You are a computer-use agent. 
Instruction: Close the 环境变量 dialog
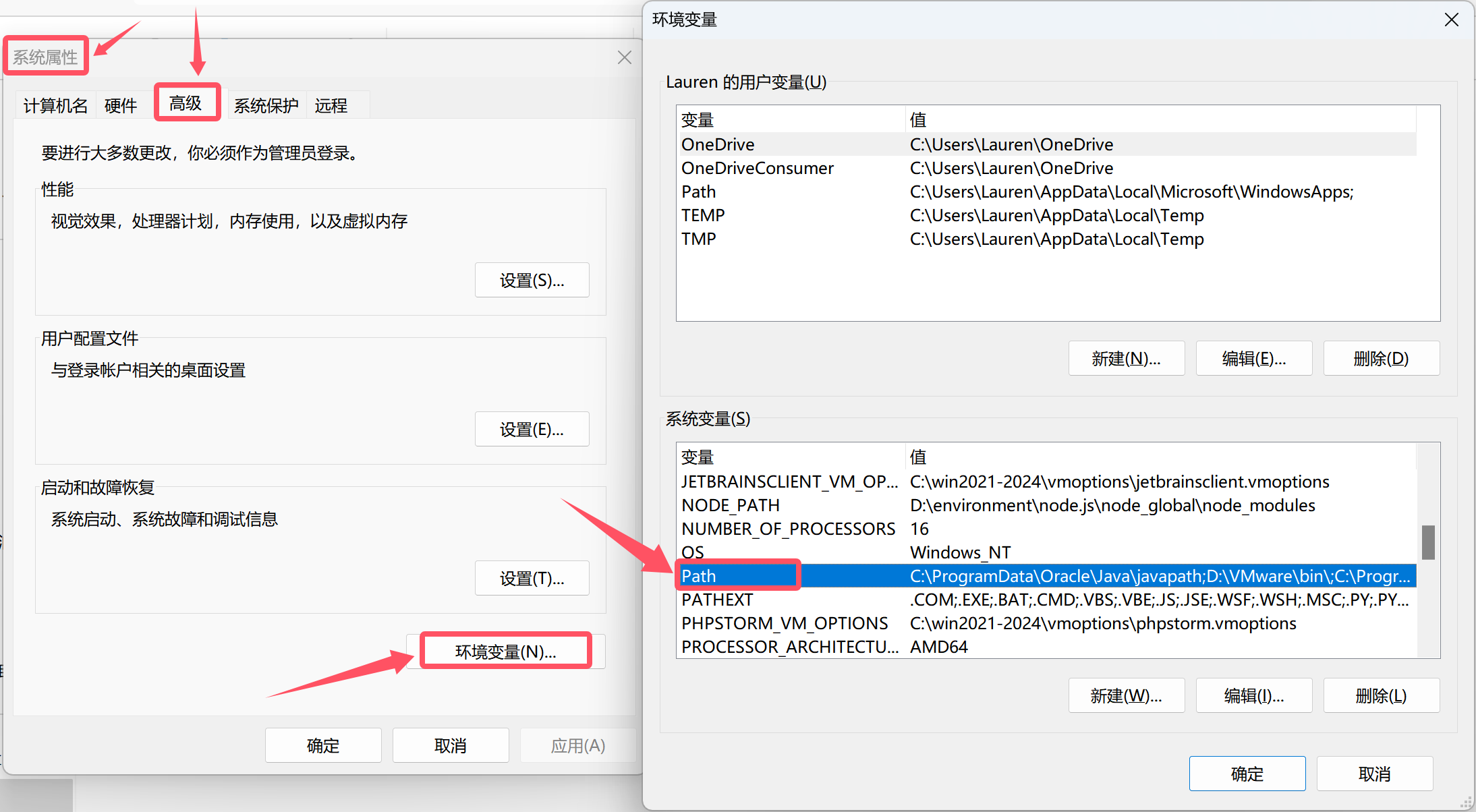coord(1451,20)
